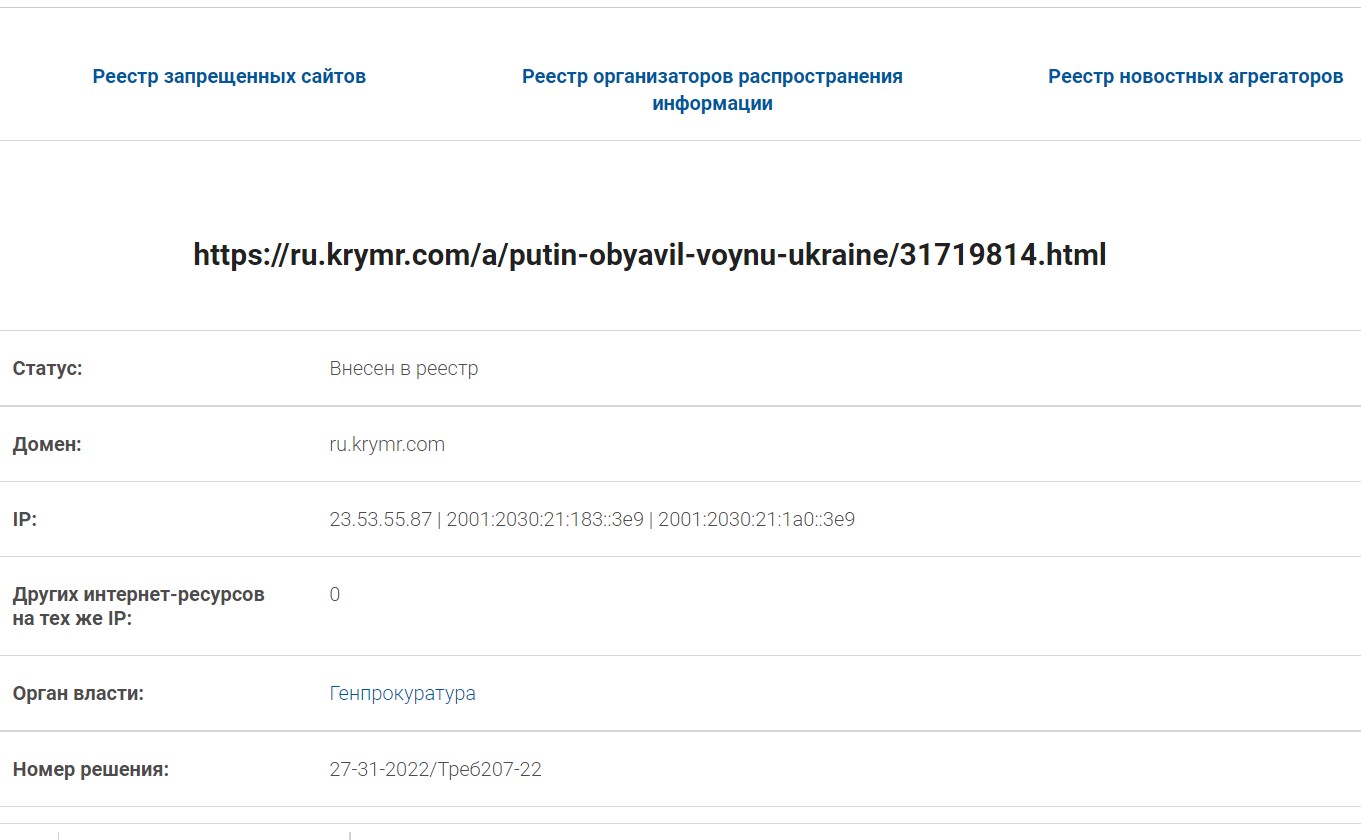The width and height of the screenshot is (1361, 840).
Task: Click 'putin-obyavil-voynu-ukraine' in the heading URL
Action: 700,255
